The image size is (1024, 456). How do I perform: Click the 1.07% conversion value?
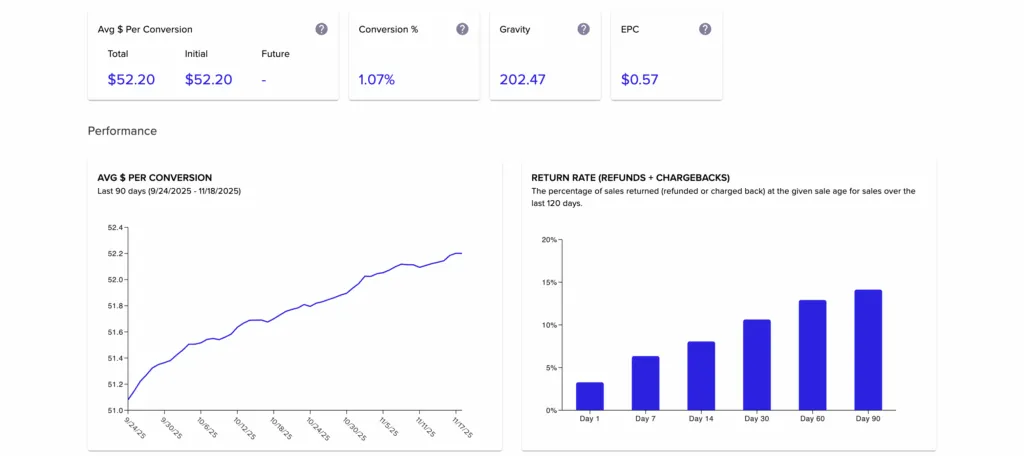[377, 79]
